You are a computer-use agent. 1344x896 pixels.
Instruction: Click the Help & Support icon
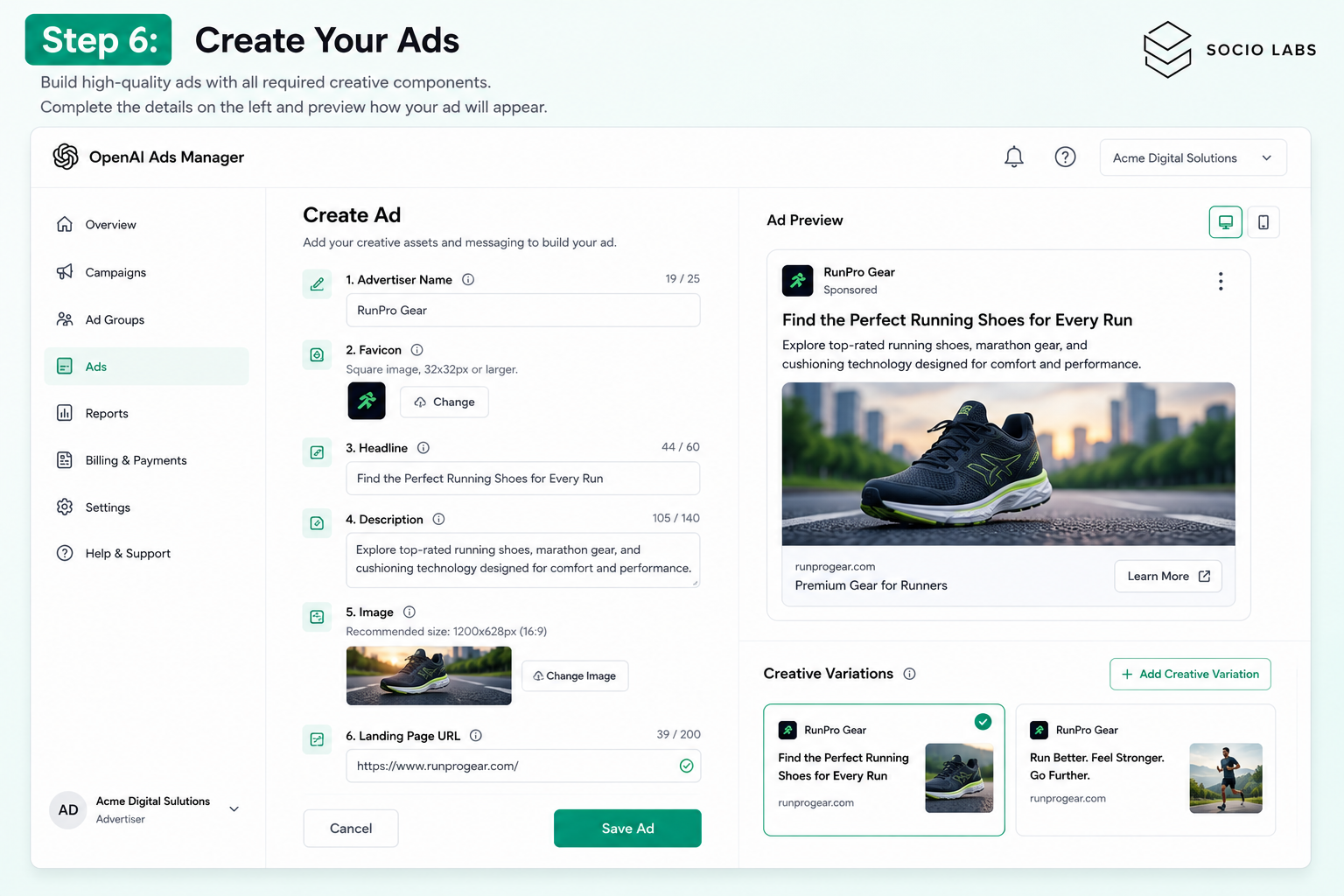65,553
